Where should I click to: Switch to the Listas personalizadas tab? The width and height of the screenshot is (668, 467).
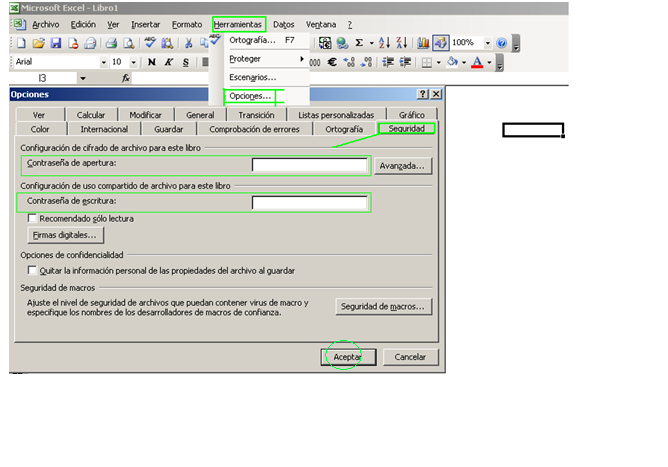tap(336, 115)
